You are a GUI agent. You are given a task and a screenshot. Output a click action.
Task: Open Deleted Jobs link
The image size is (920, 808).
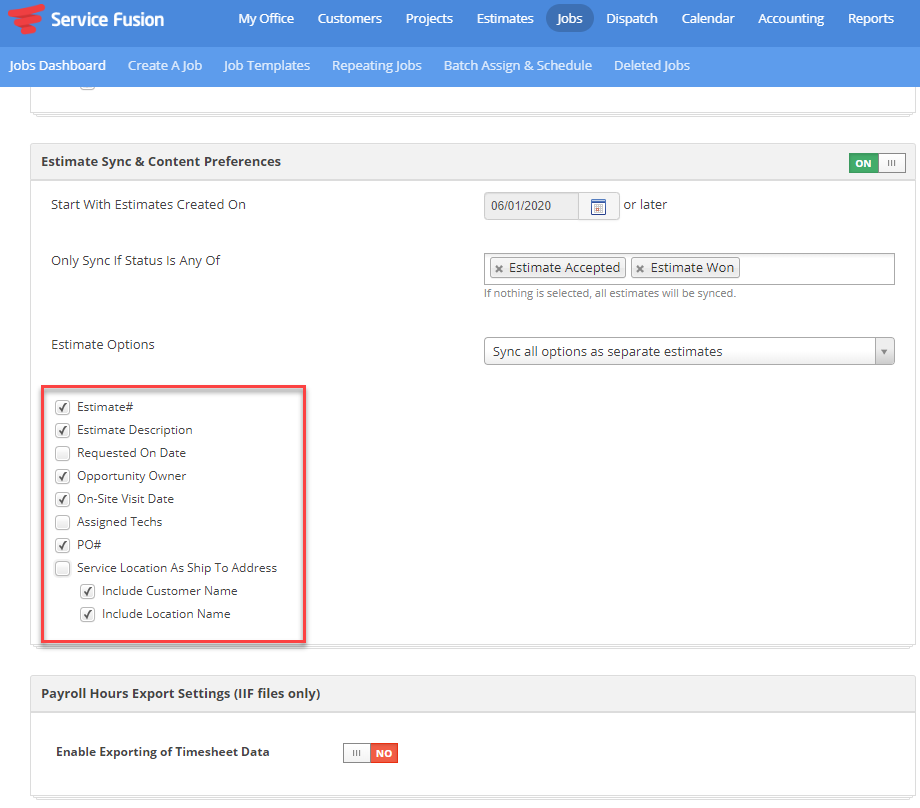(x=652, y=66)
